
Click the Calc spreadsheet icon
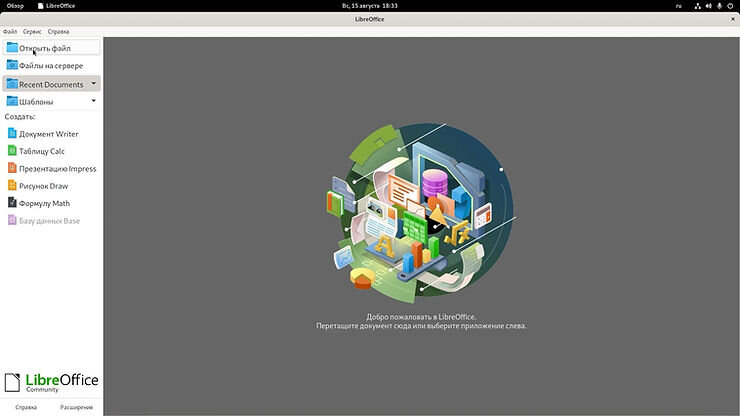point(12,151)
